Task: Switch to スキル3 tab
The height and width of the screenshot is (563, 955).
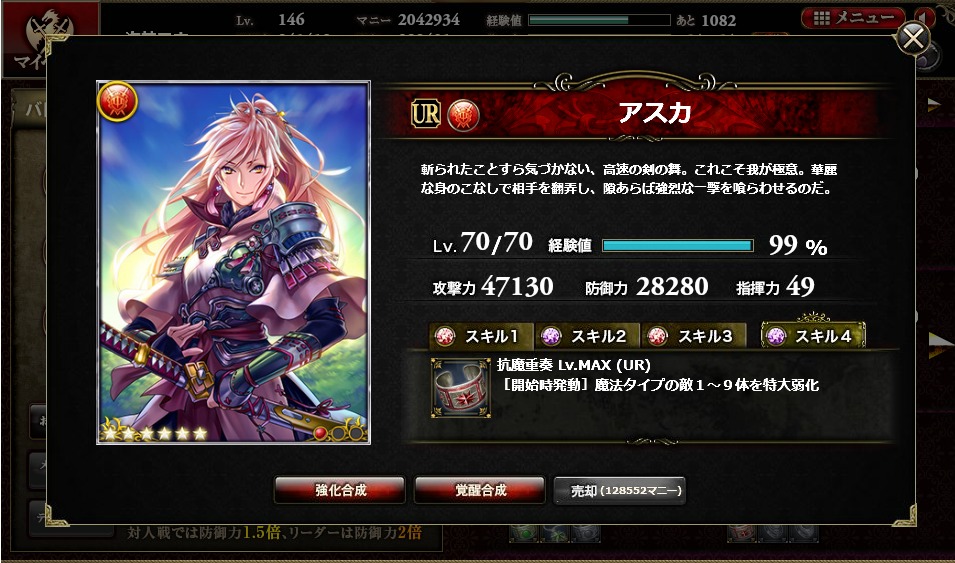Action: click(694, 336)
